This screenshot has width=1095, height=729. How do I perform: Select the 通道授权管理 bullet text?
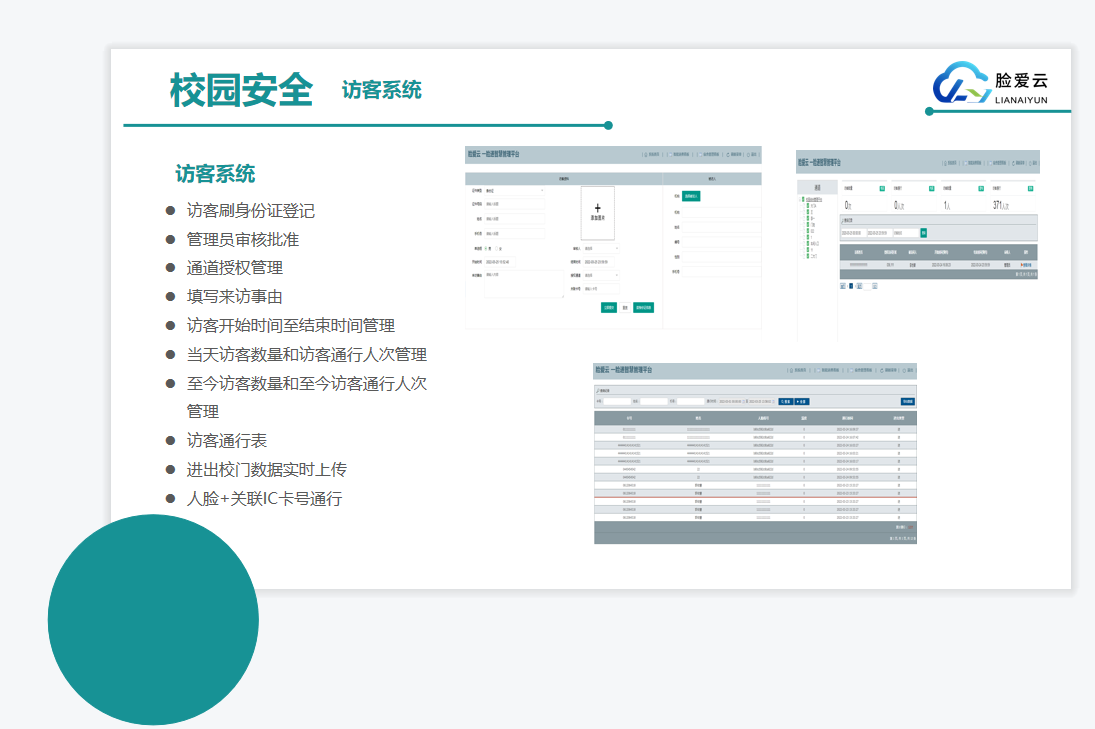click(235, 268)
